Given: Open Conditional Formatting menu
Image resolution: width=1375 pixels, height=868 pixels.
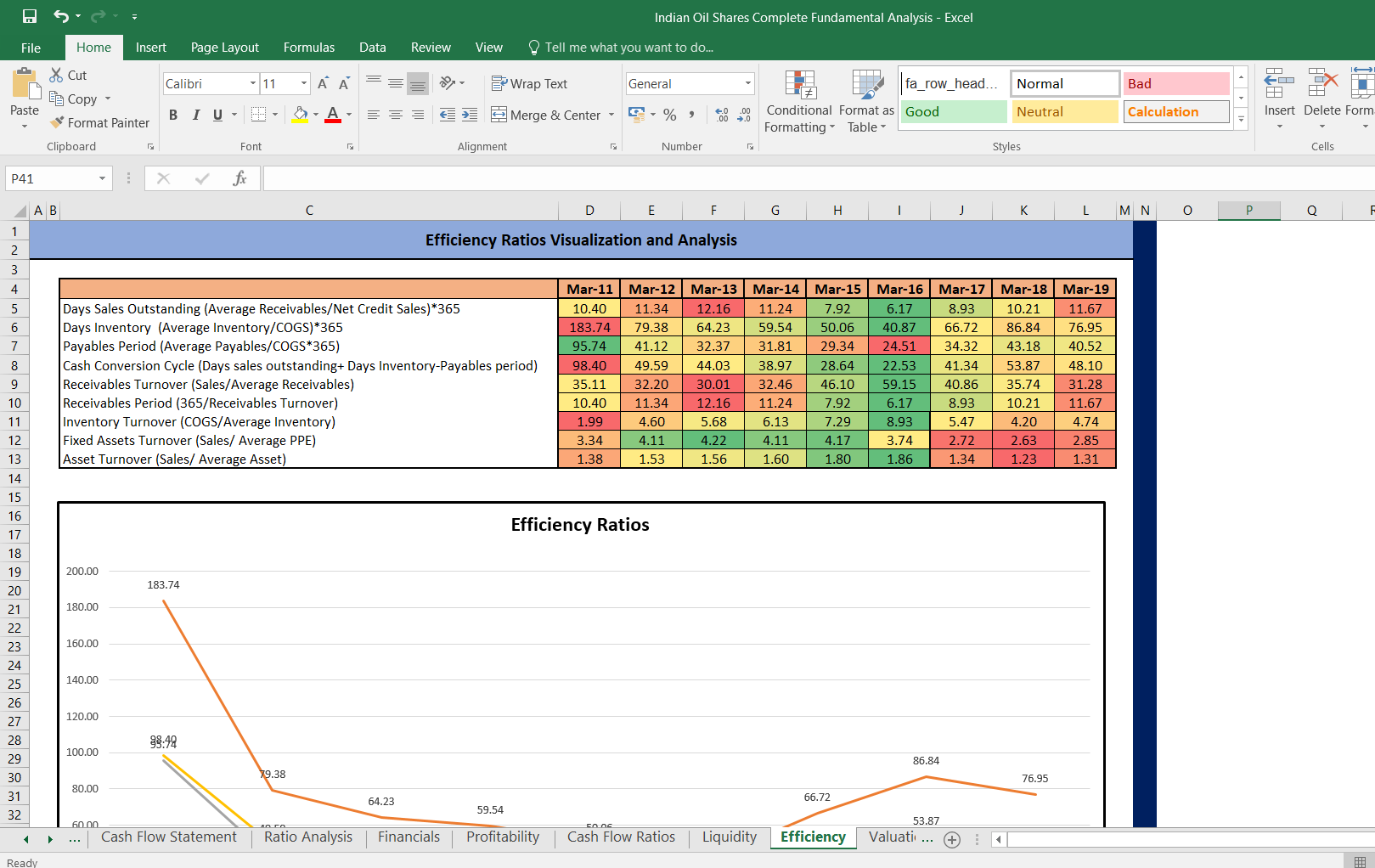Looking at the screenshot, I should 799,101.
